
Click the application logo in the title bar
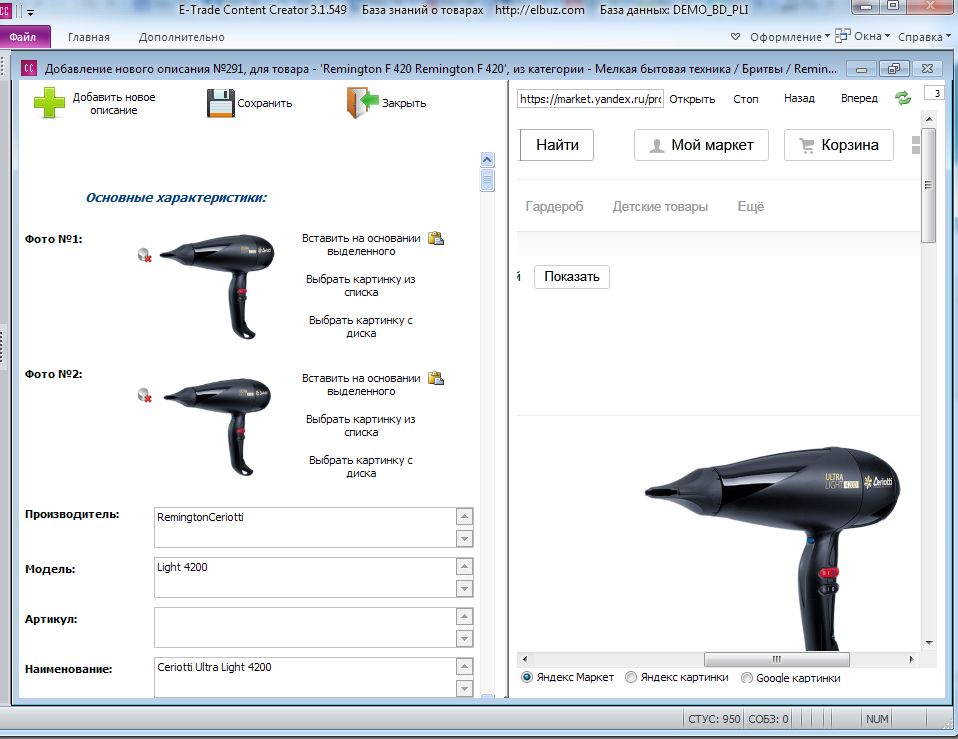click(5, 10)
